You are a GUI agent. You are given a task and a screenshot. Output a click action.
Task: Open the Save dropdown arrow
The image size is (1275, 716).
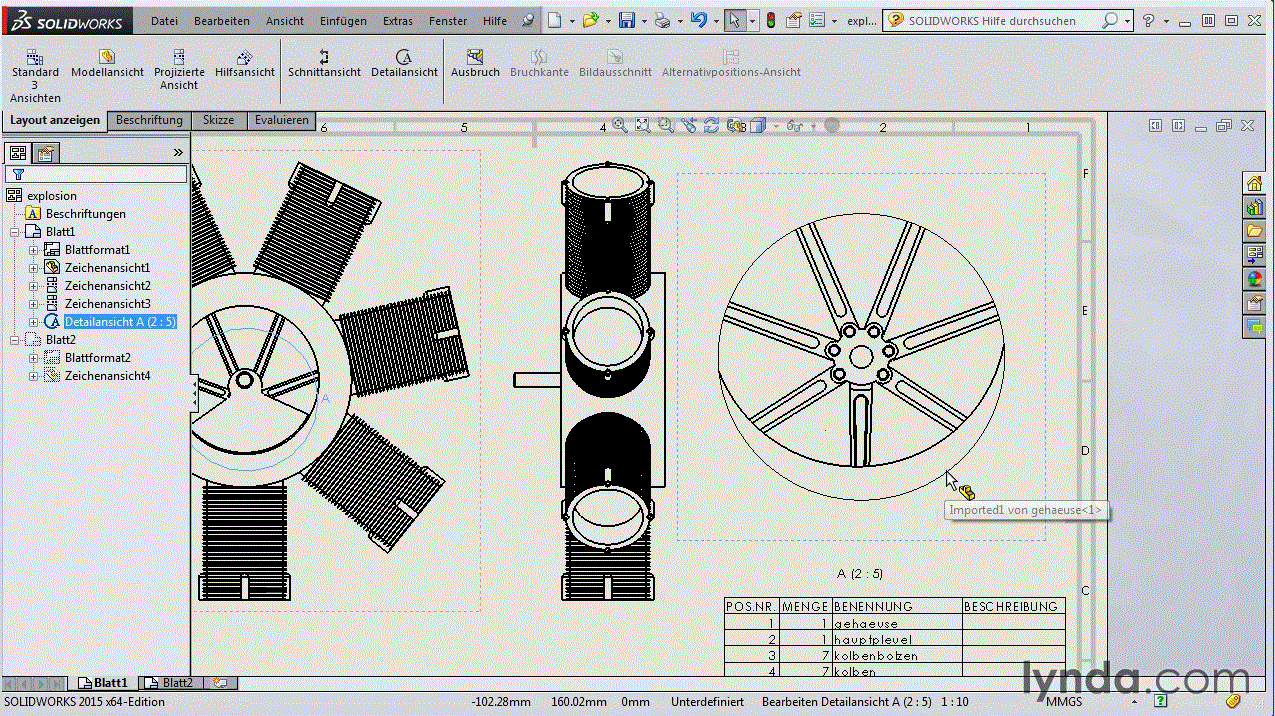click(x=644, y=20)
